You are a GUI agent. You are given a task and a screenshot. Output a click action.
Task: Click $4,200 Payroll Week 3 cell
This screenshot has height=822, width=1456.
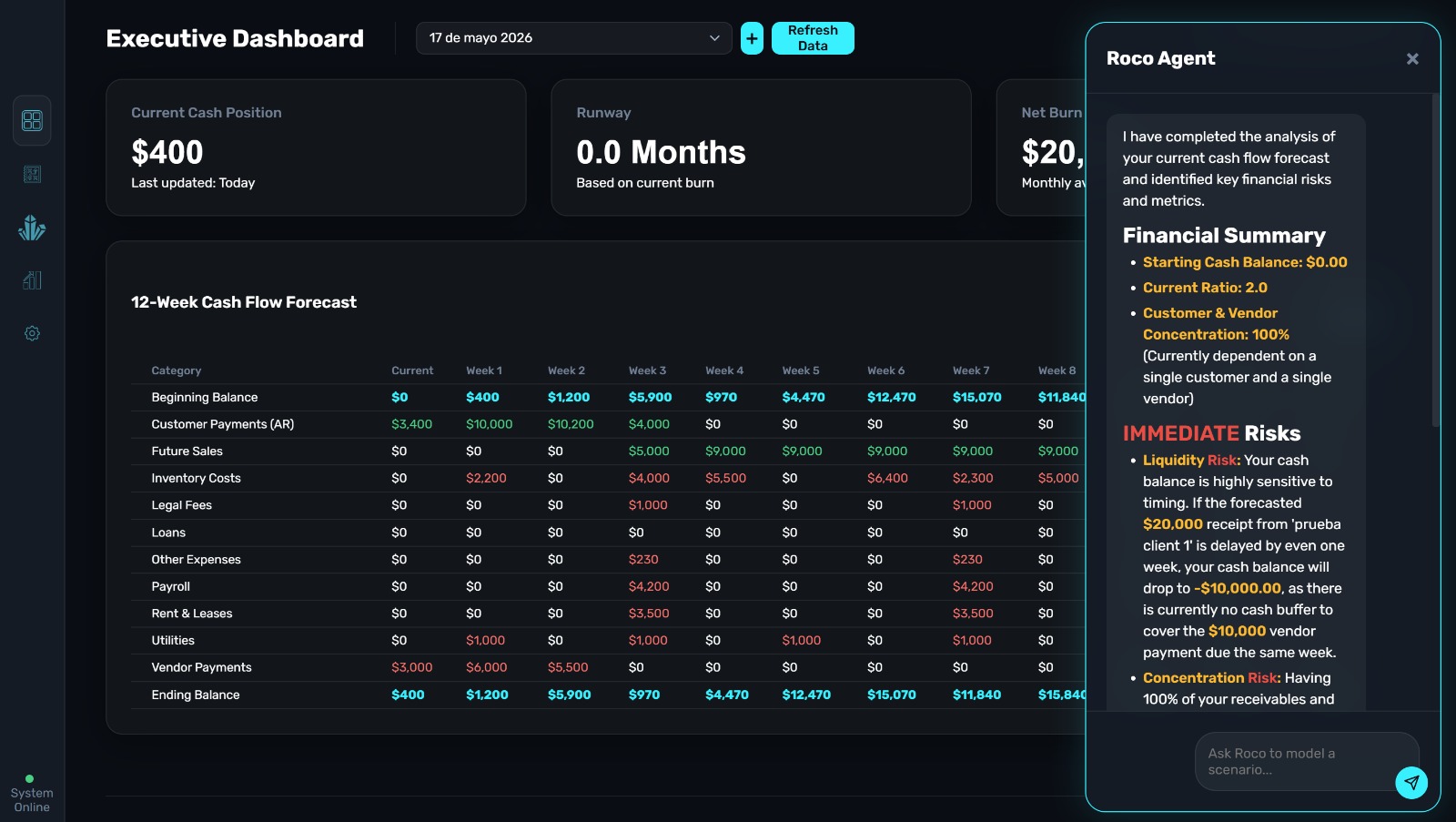(x=649, y=586)
